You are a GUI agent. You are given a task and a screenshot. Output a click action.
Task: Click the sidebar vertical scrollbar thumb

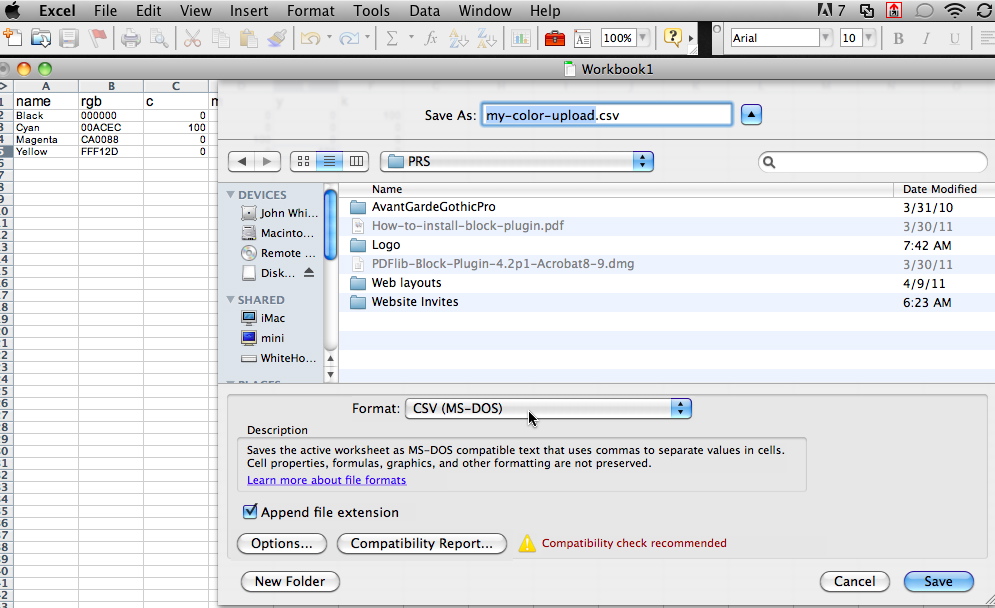(x=330, y=225)
